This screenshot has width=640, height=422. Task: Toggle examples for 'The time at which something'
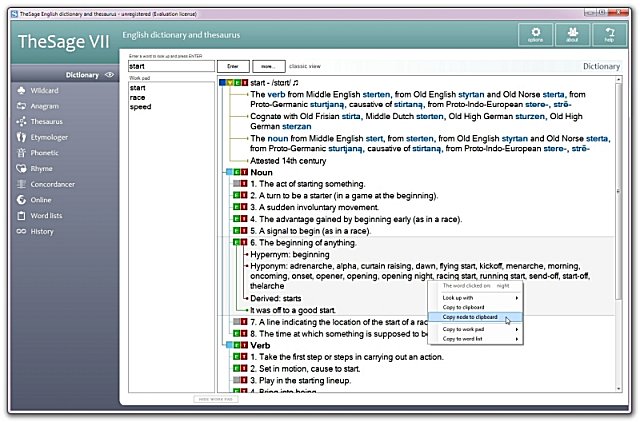point(237,334)
